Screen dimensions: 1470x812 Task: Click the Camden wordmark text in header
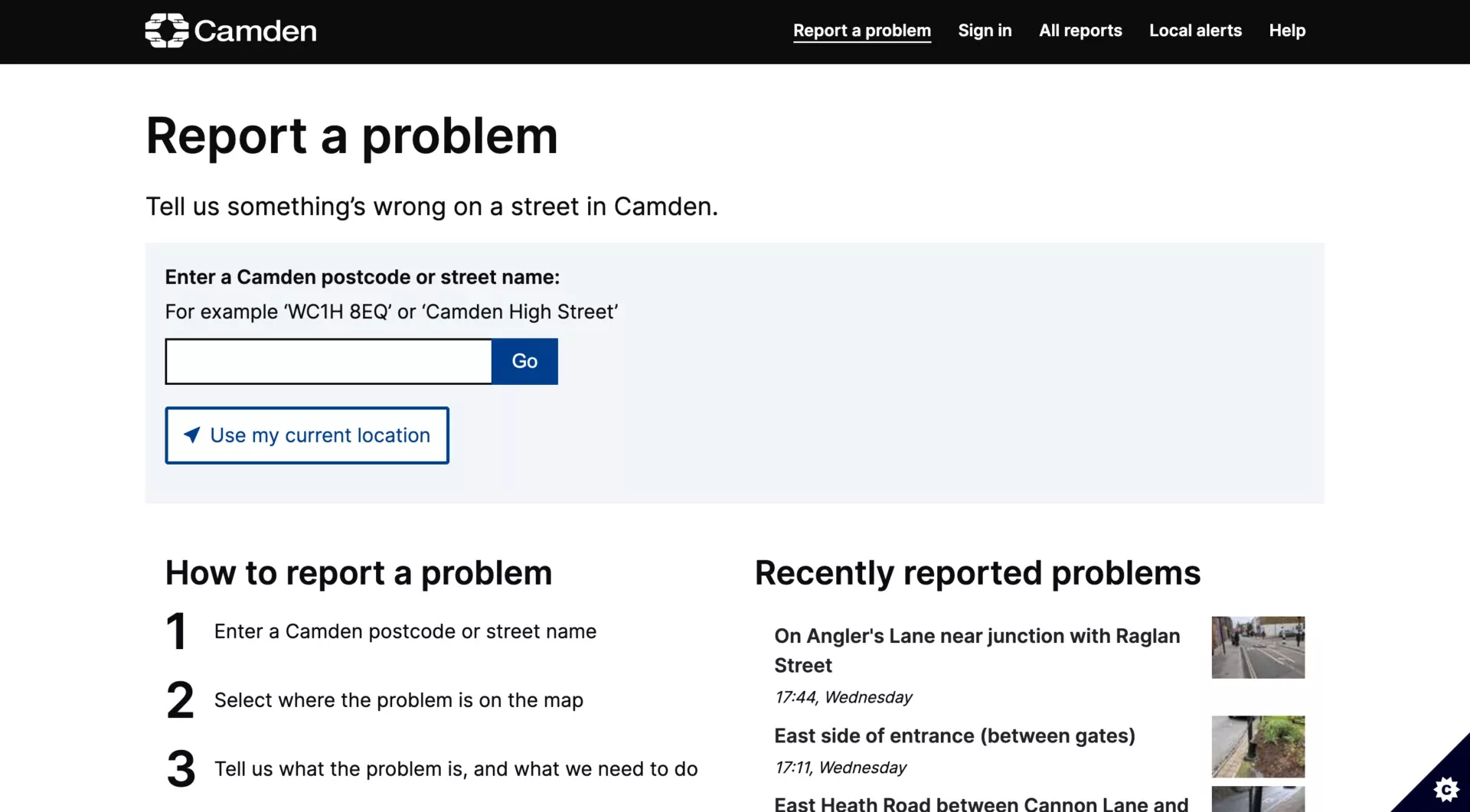coord(255,31)
